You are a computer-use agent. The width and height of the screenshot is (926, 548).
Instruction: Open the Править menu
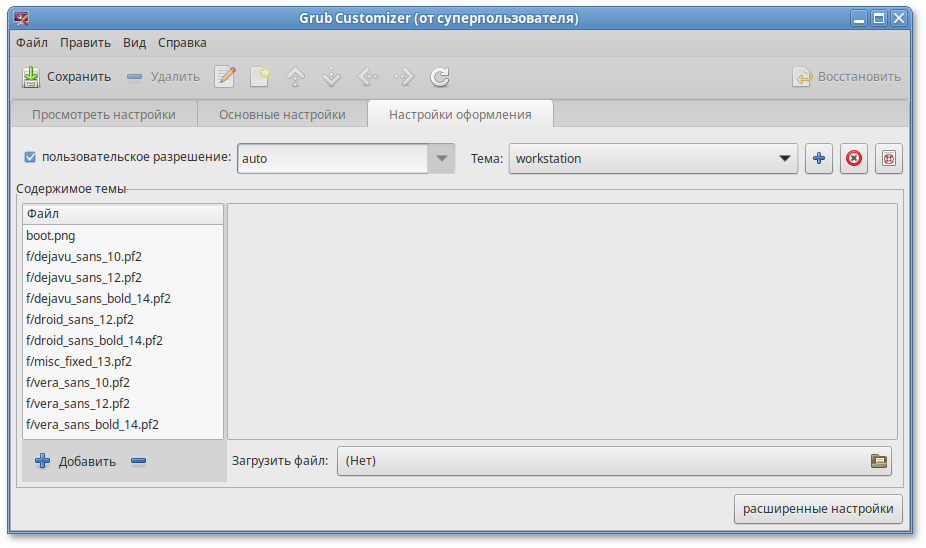pyautogui.click(x=85, y=43)
